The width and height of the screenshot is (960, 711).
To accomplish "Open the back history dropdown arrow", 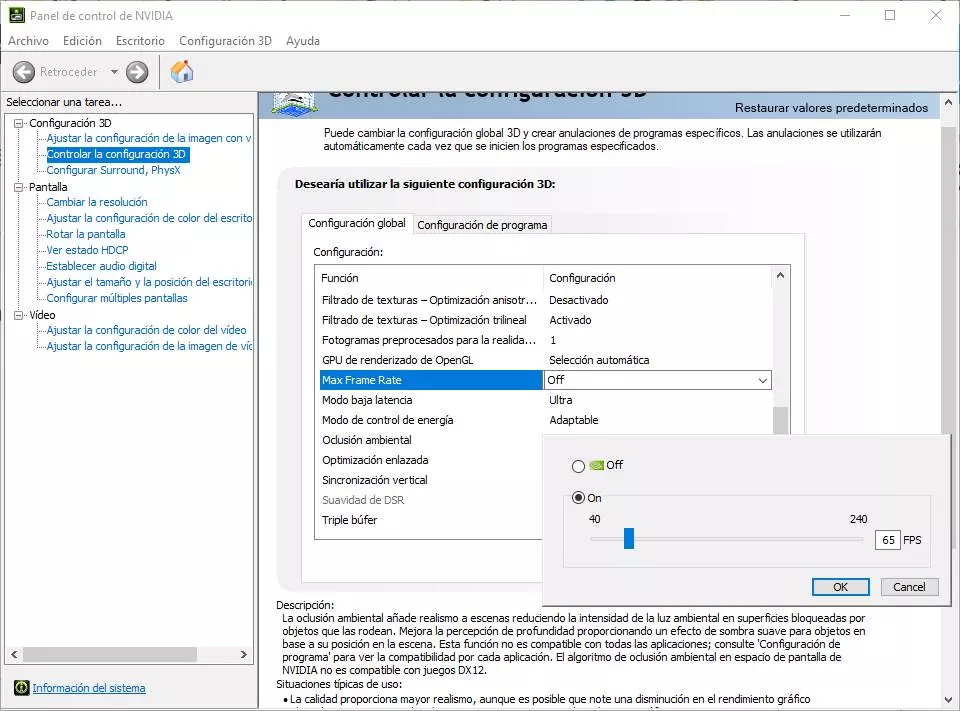I will coord(114,72).
